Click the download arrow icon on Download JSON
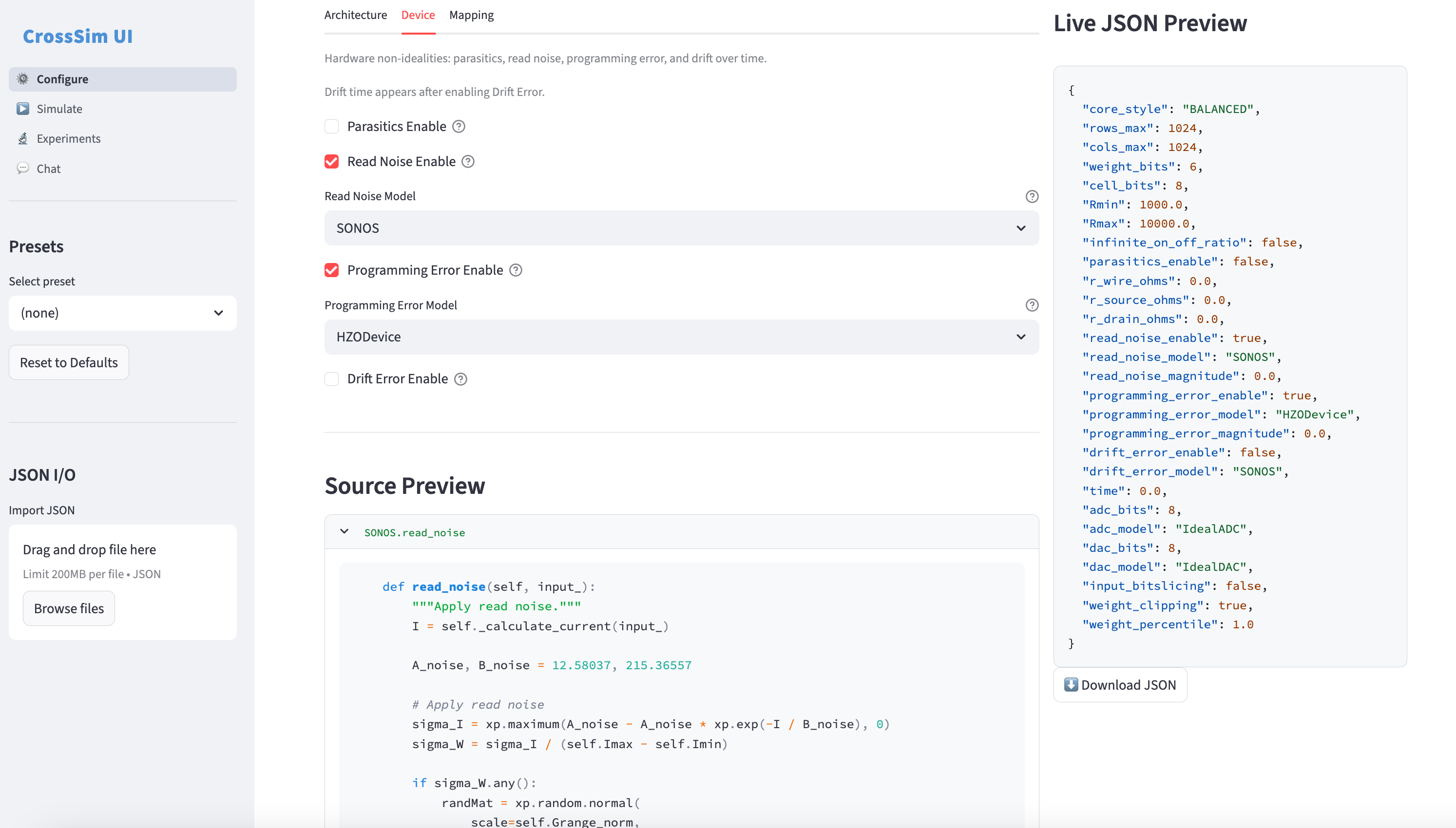 (1071, 685)
